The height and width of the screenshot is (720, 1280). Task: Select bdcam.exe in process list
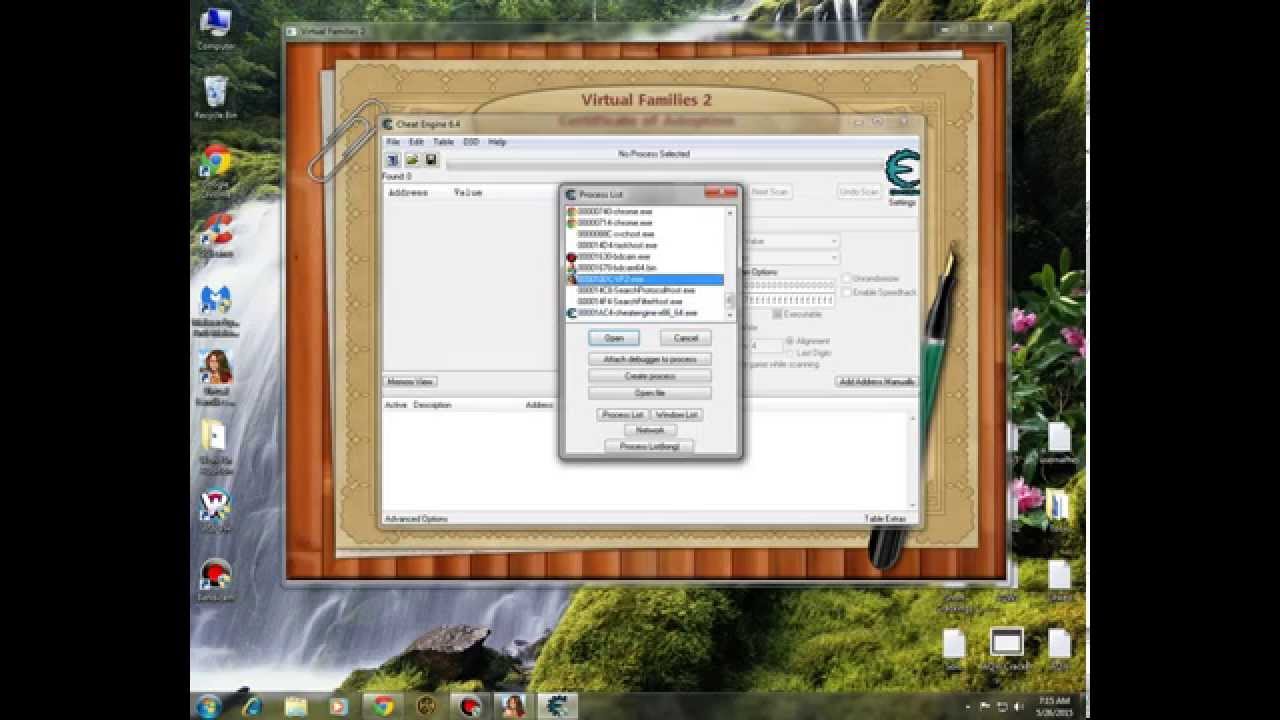pyautogui.click(x=645, y=257)
